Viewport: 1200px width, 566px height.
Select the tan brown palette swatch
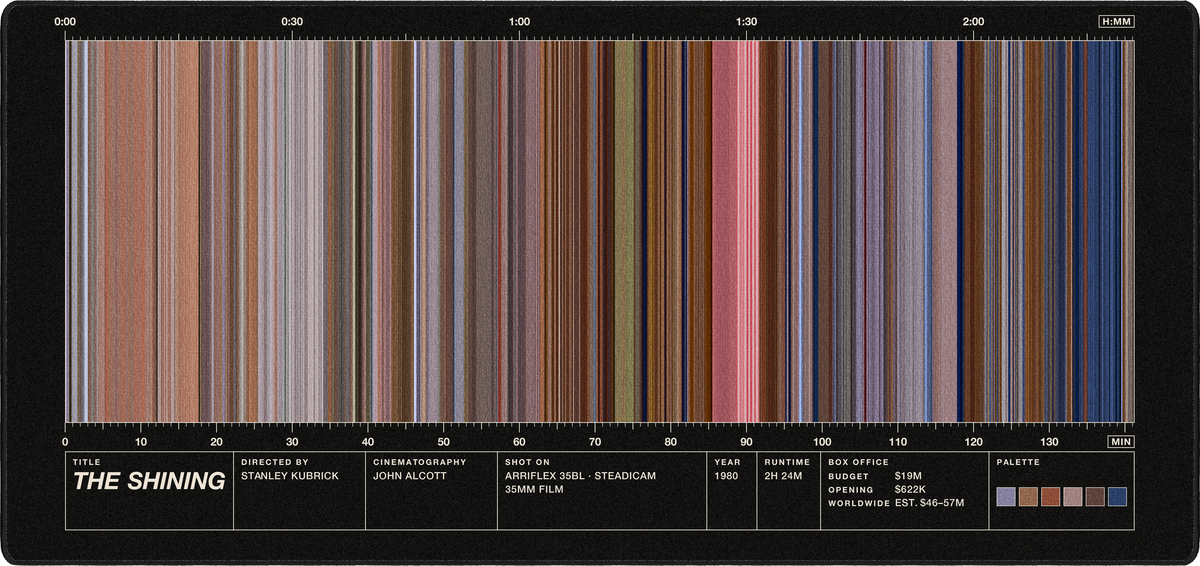click(x=1028, y=497)
